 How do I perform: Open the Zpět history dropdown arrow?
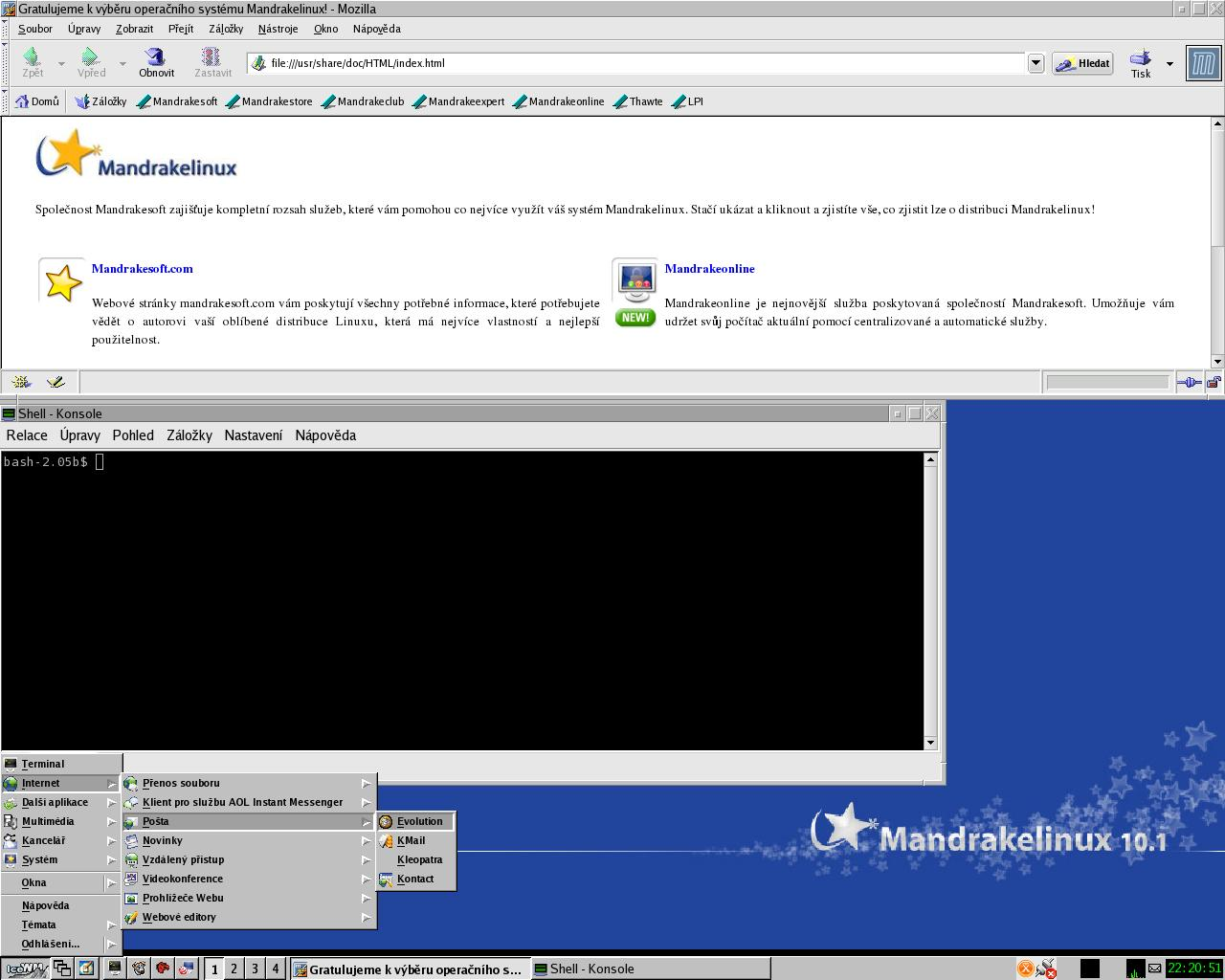pyautogui.click(x=61, y=64)
